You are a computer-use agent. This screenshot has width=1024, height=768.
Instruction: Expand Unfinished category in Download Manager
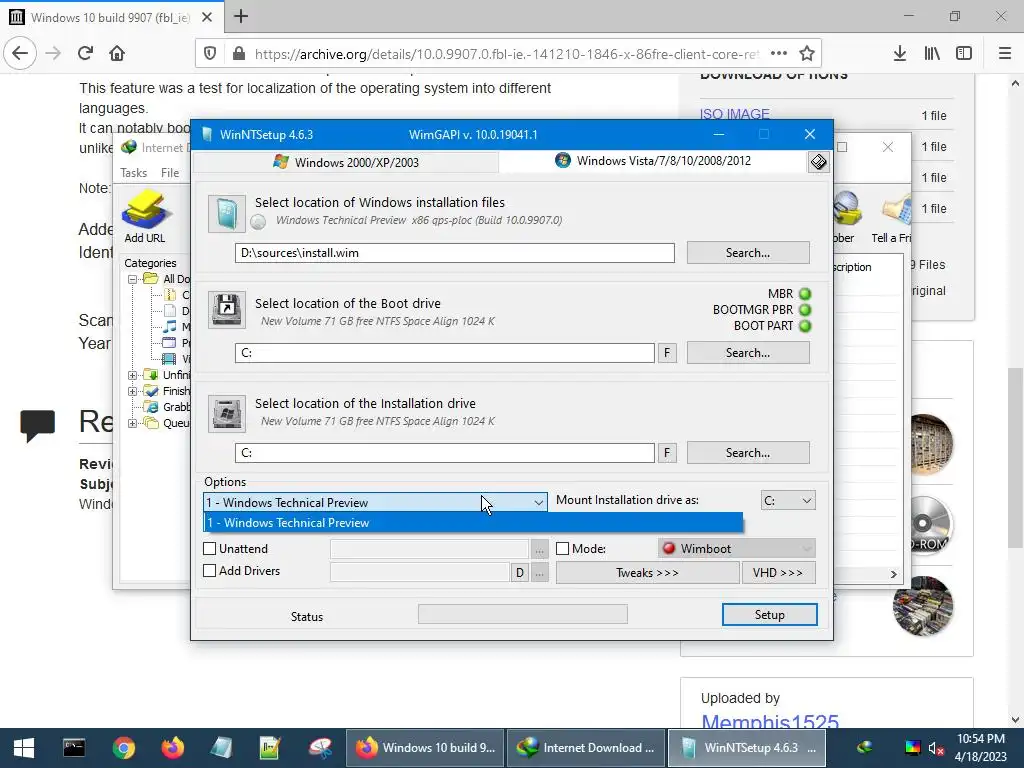(x=133, y=375)
